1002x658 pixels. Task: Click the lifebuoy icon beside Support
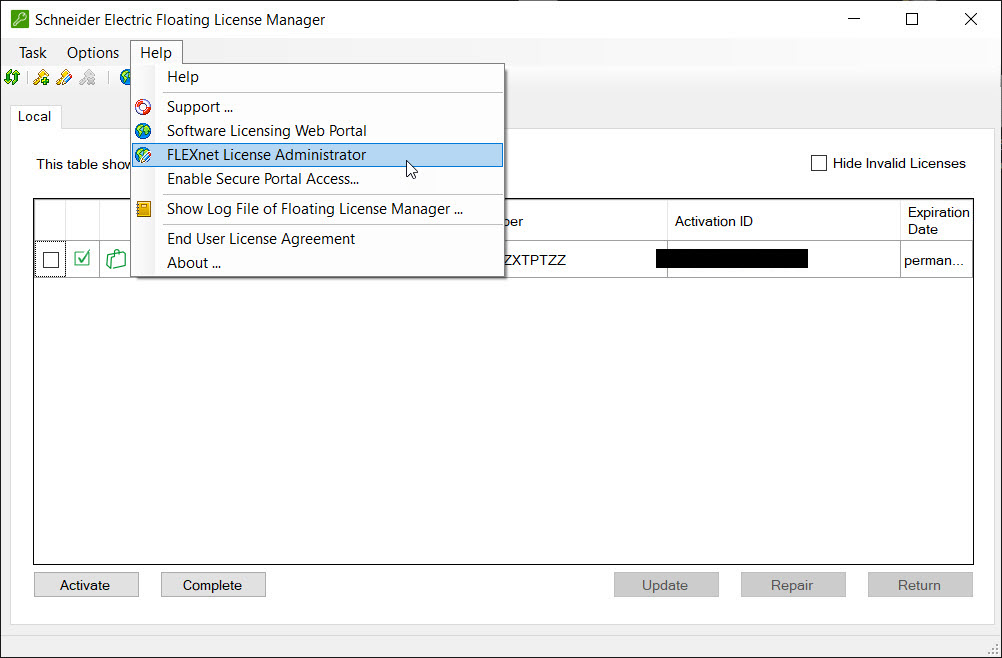(x=143, y=107)
